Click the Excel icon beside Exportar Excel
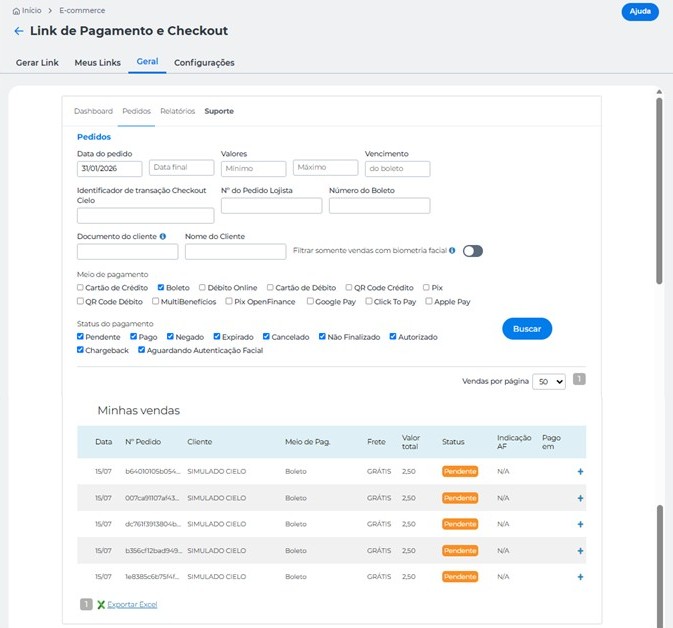Screen dimensions: 673x628 (x=101, y=604)
